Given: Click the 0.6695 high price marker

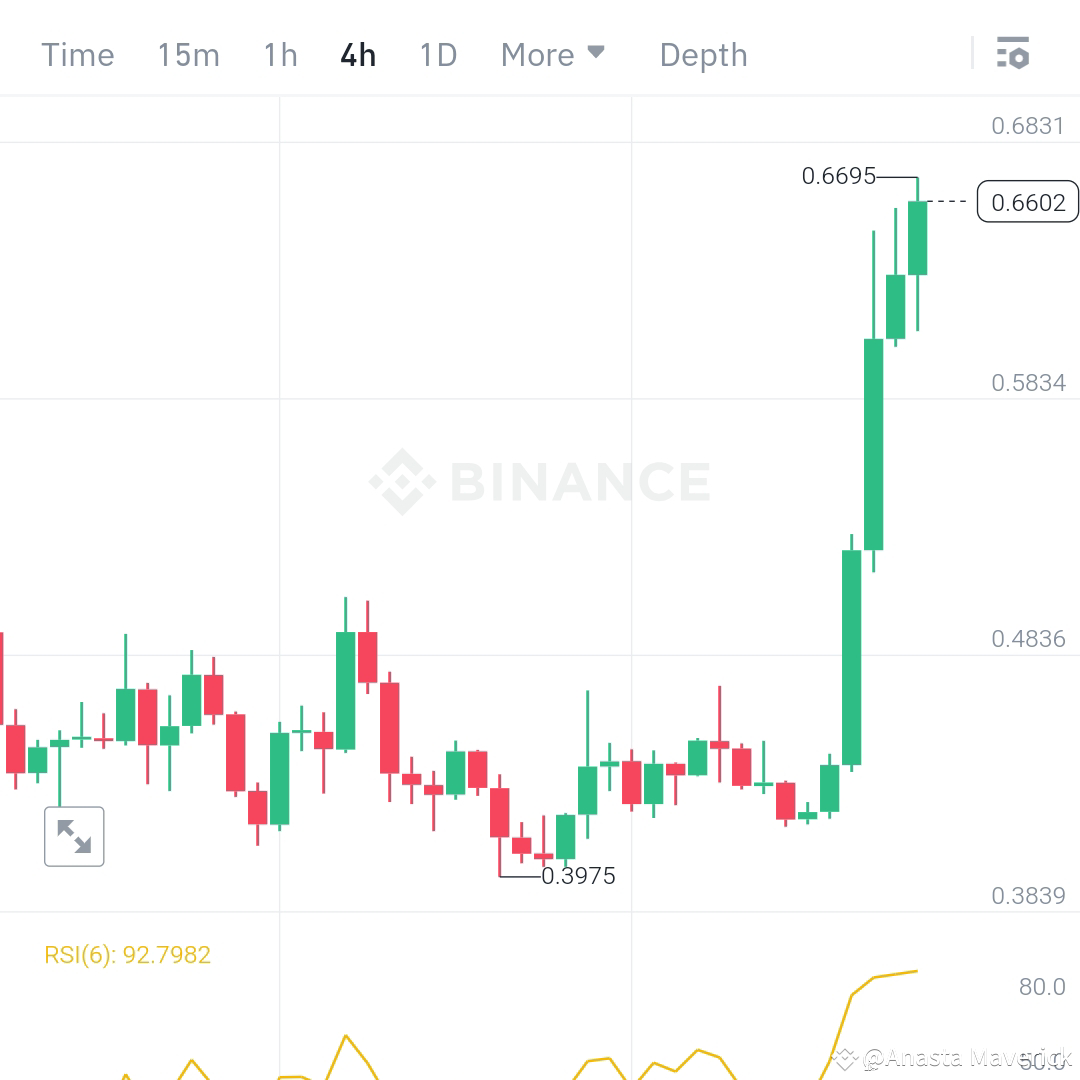Looking at the screenshot, I should pyautogui.click(x=838, y=176).
